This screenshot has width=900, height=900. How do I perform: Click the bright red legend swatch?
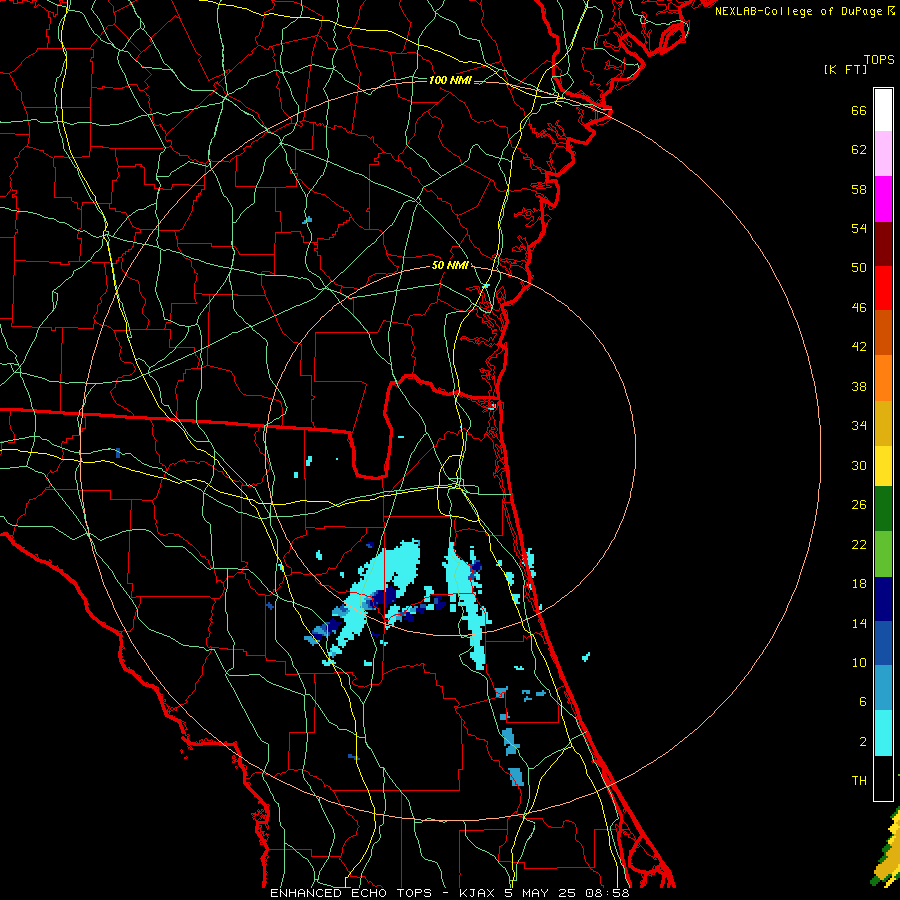[x=883, y=288]
